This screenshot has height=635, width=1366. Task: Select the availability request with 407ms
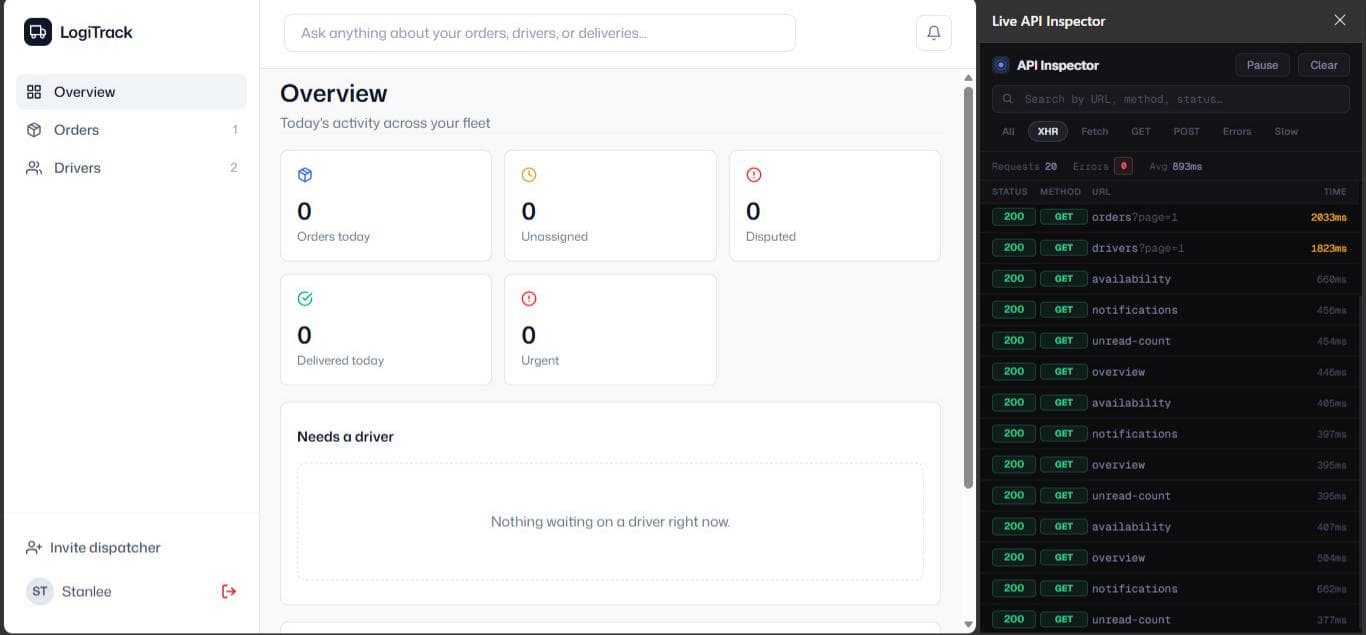(1171, 527)
